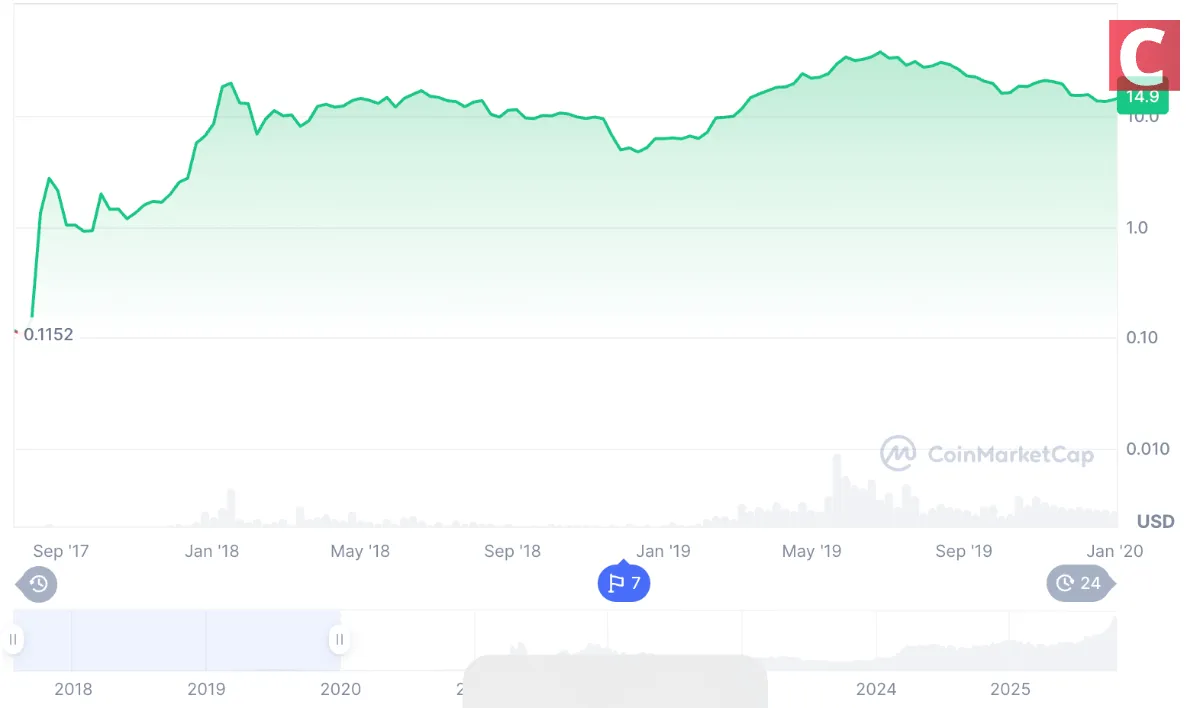1200x708 pixels.
Task: Click 2024 on the navigator timeline
Action: click(x=876, y=689)
